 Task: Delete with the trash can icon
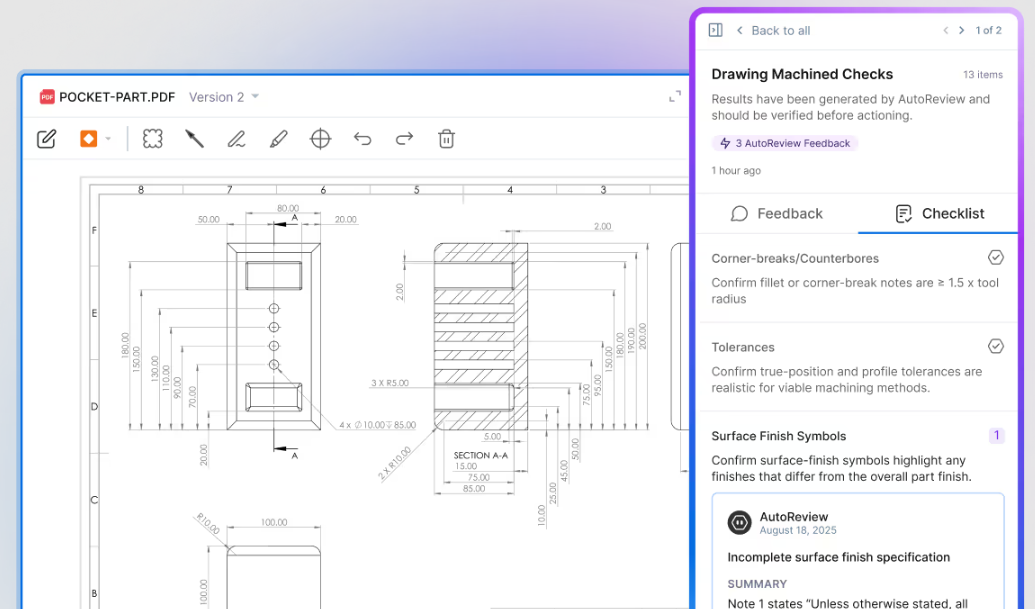446,139
